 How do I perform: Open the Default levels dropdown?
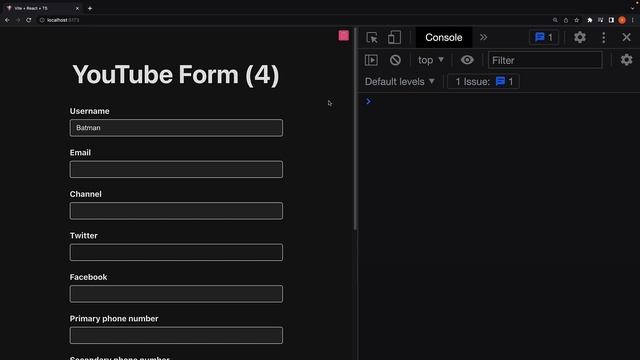click(x=400, y=82)
